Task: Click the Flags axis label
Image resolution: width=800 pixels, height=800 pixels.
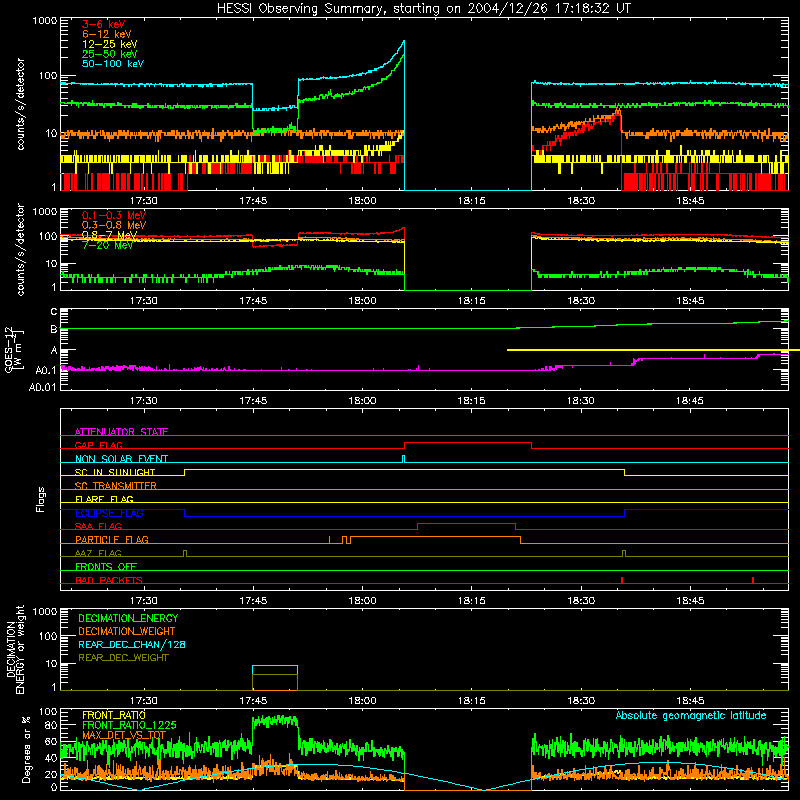Action: pyautogui.click(x=41, y=499)
